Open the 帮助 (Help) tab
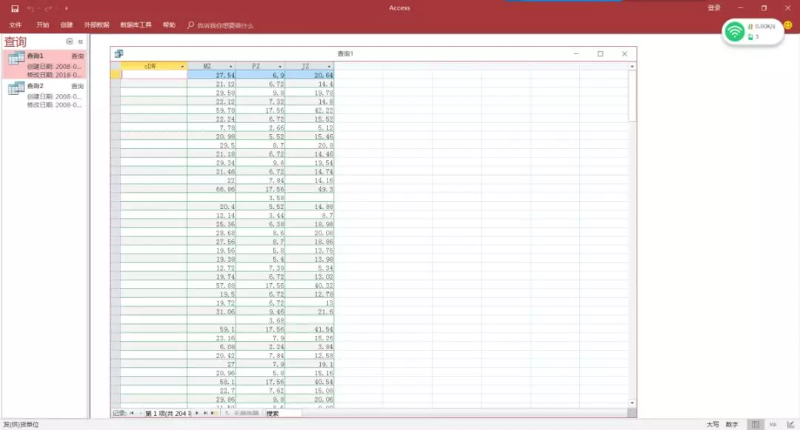The width and height of the screenshot is (800, 430). [x=169, y=25]
